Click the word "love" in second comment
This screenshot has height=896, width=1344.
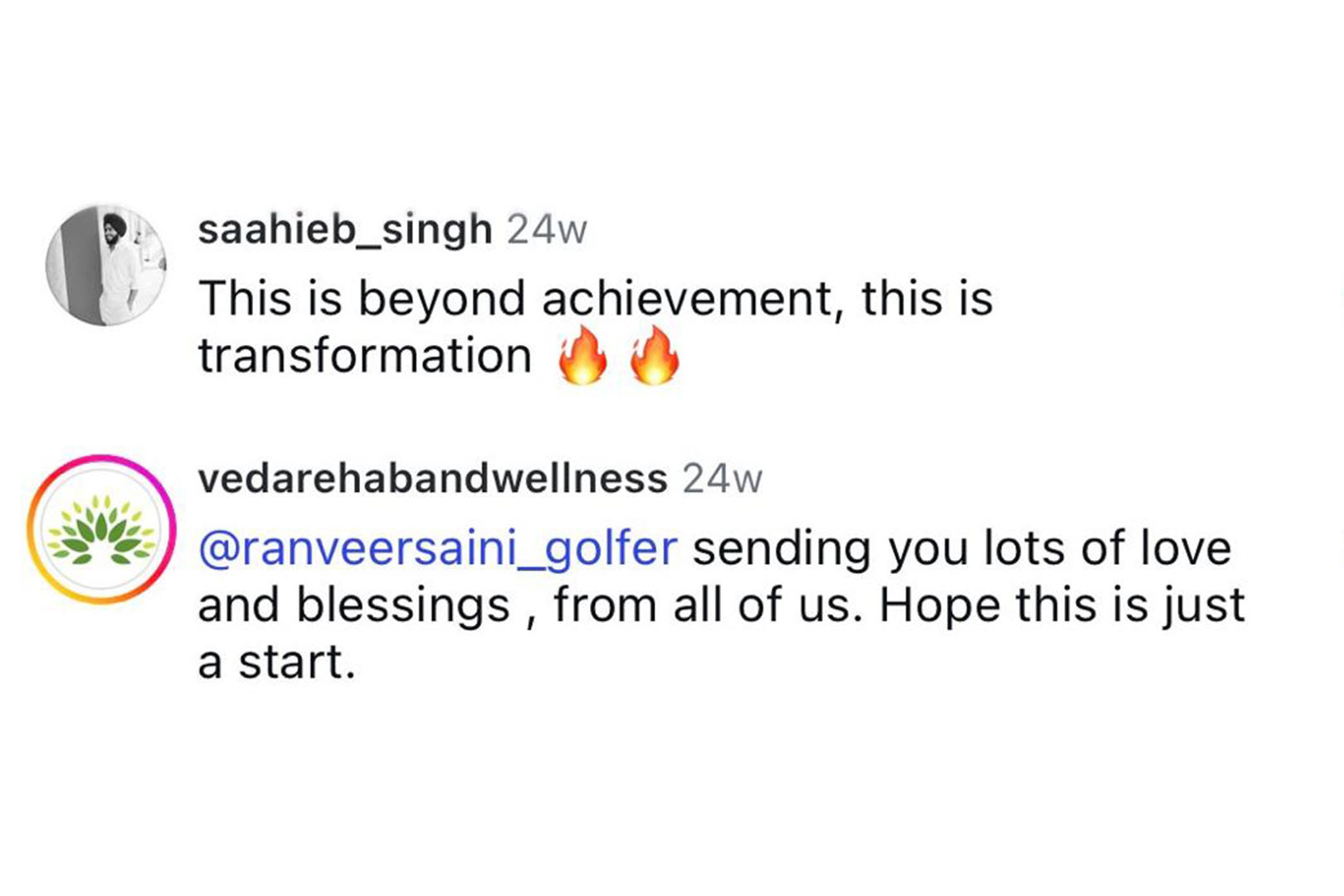(1186, 548)
